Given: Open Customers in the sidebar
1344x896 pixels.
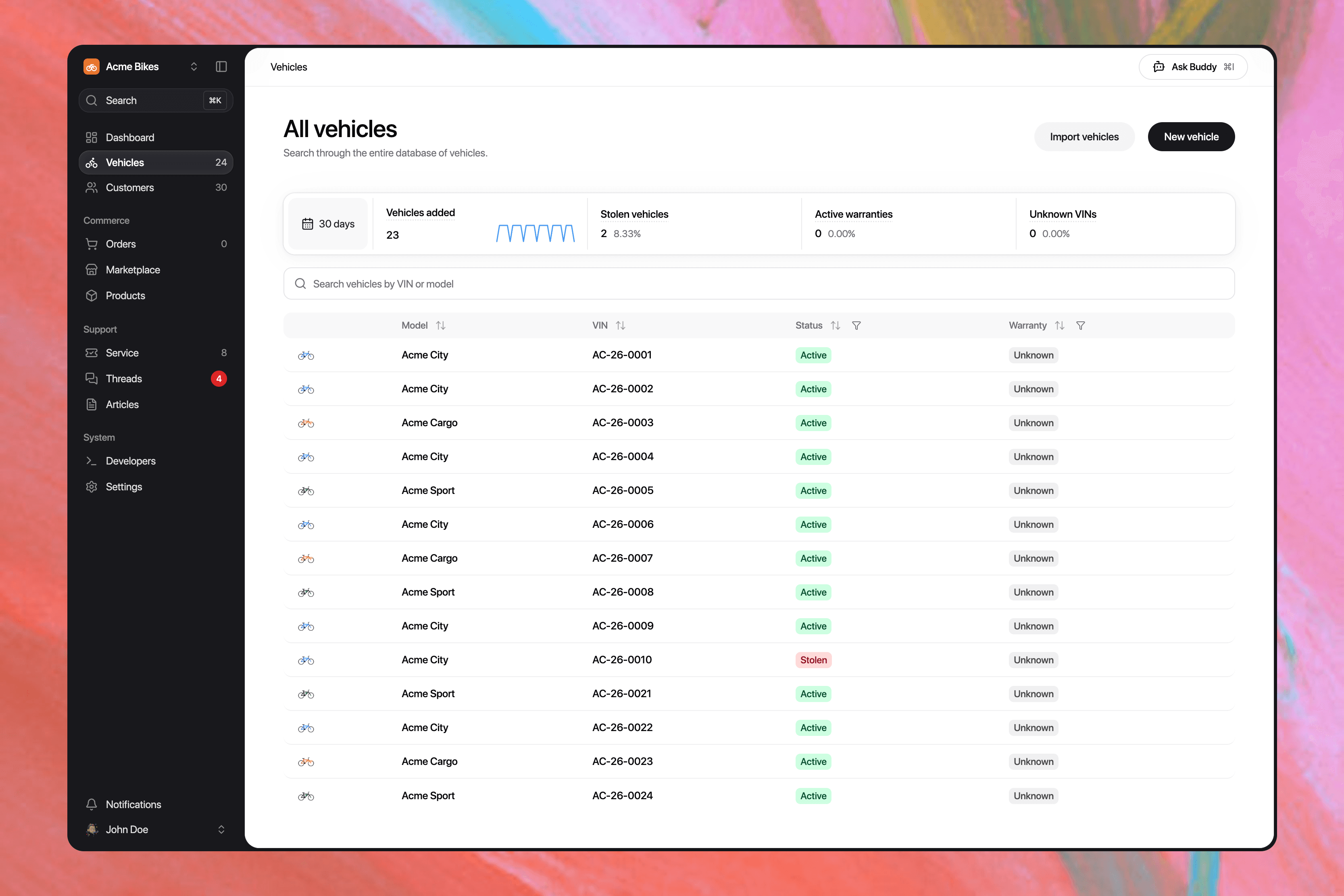Looking at the screenshot, I should [155, 188].
